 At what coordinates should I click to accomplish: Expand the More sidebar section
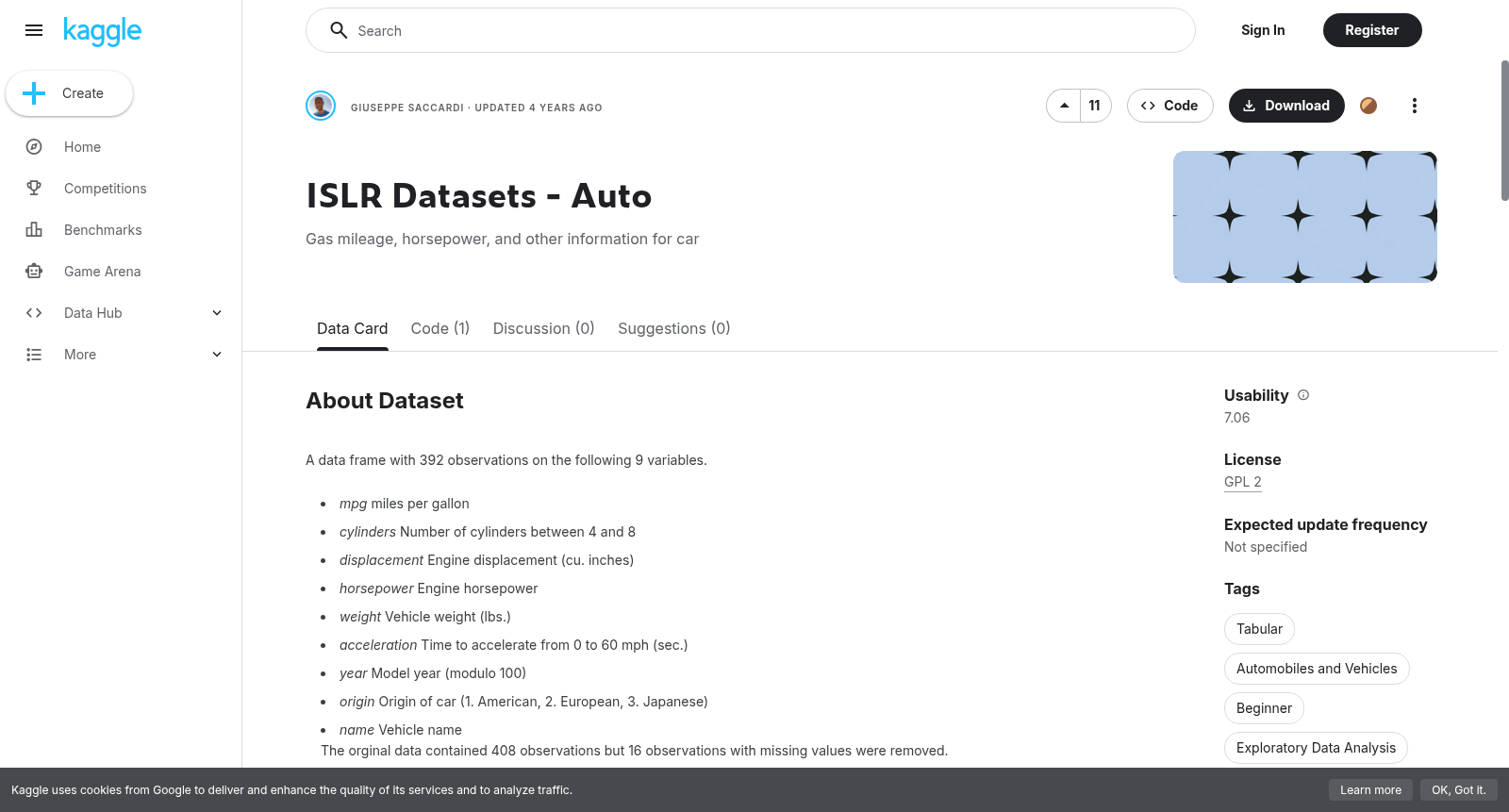(217, 355)
